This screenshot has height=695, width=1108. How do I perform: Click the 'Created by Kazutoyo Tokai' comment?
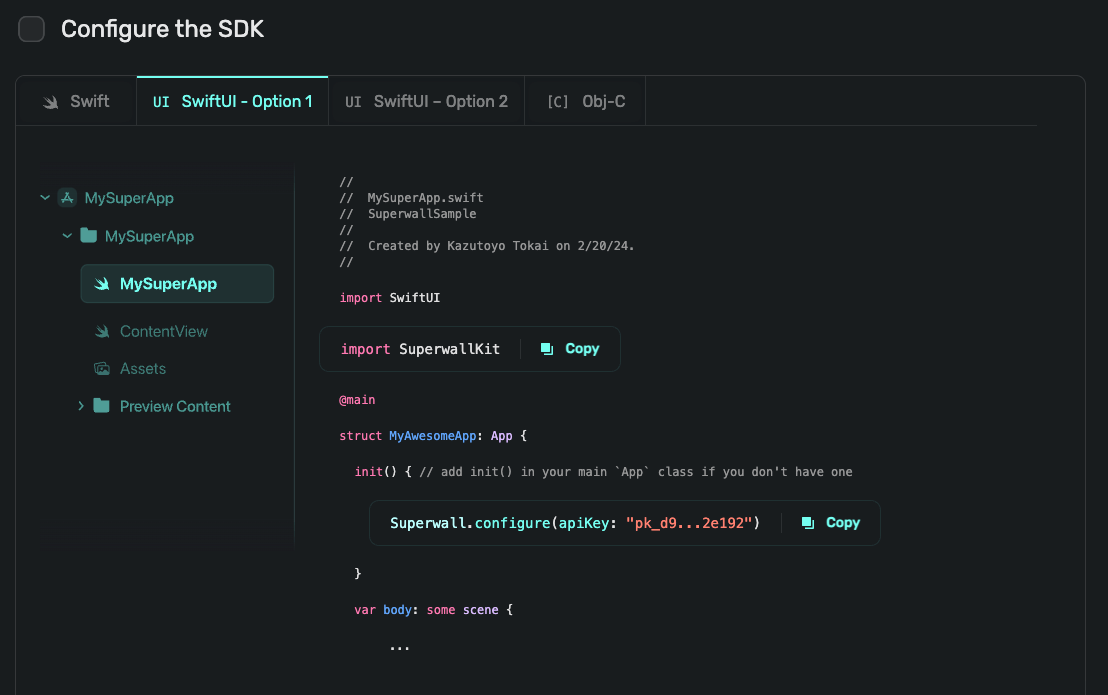point(487,246)
